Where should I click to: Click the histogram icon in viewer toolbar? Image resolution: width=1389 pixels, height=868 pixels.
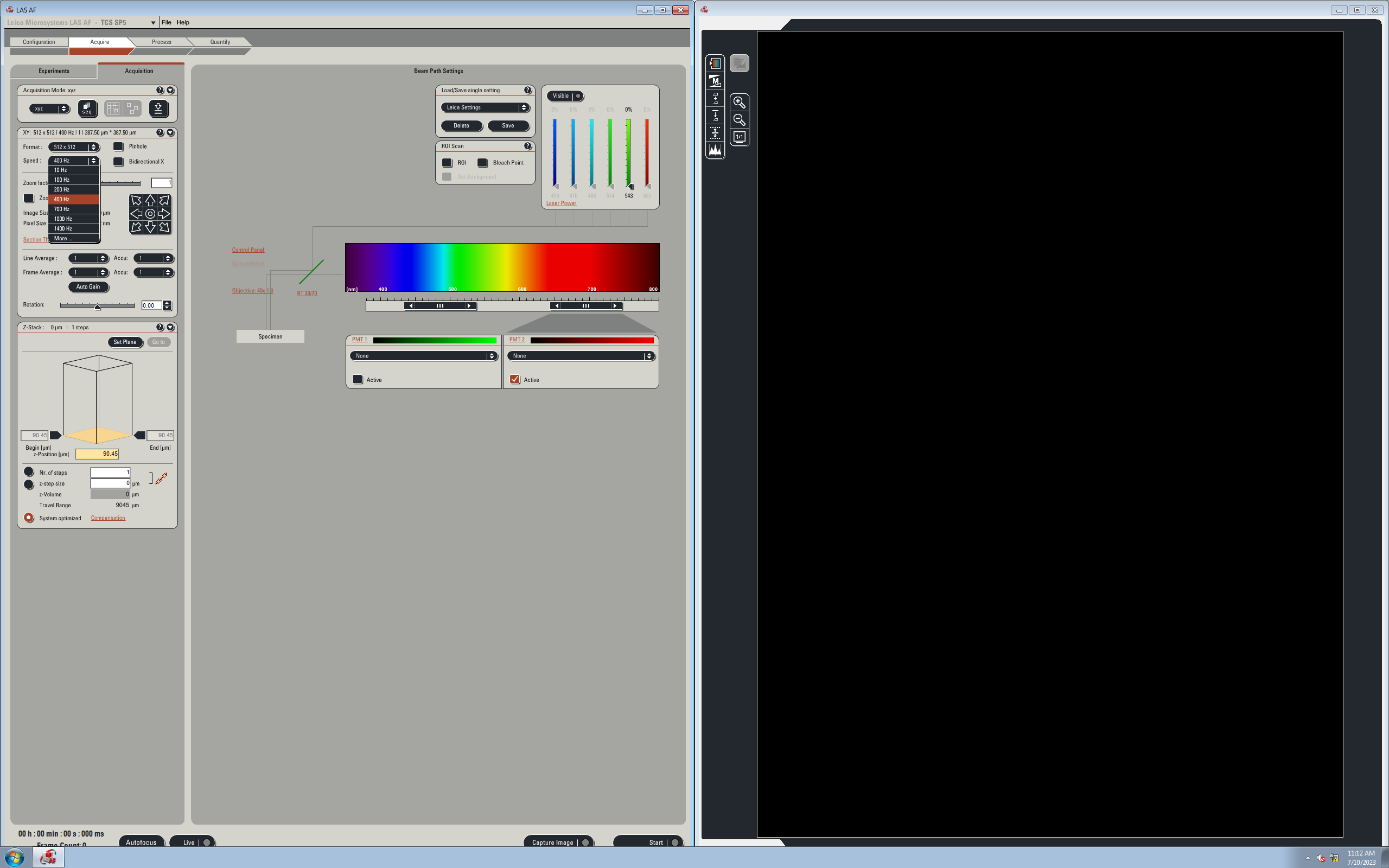[x=715, y=150]
